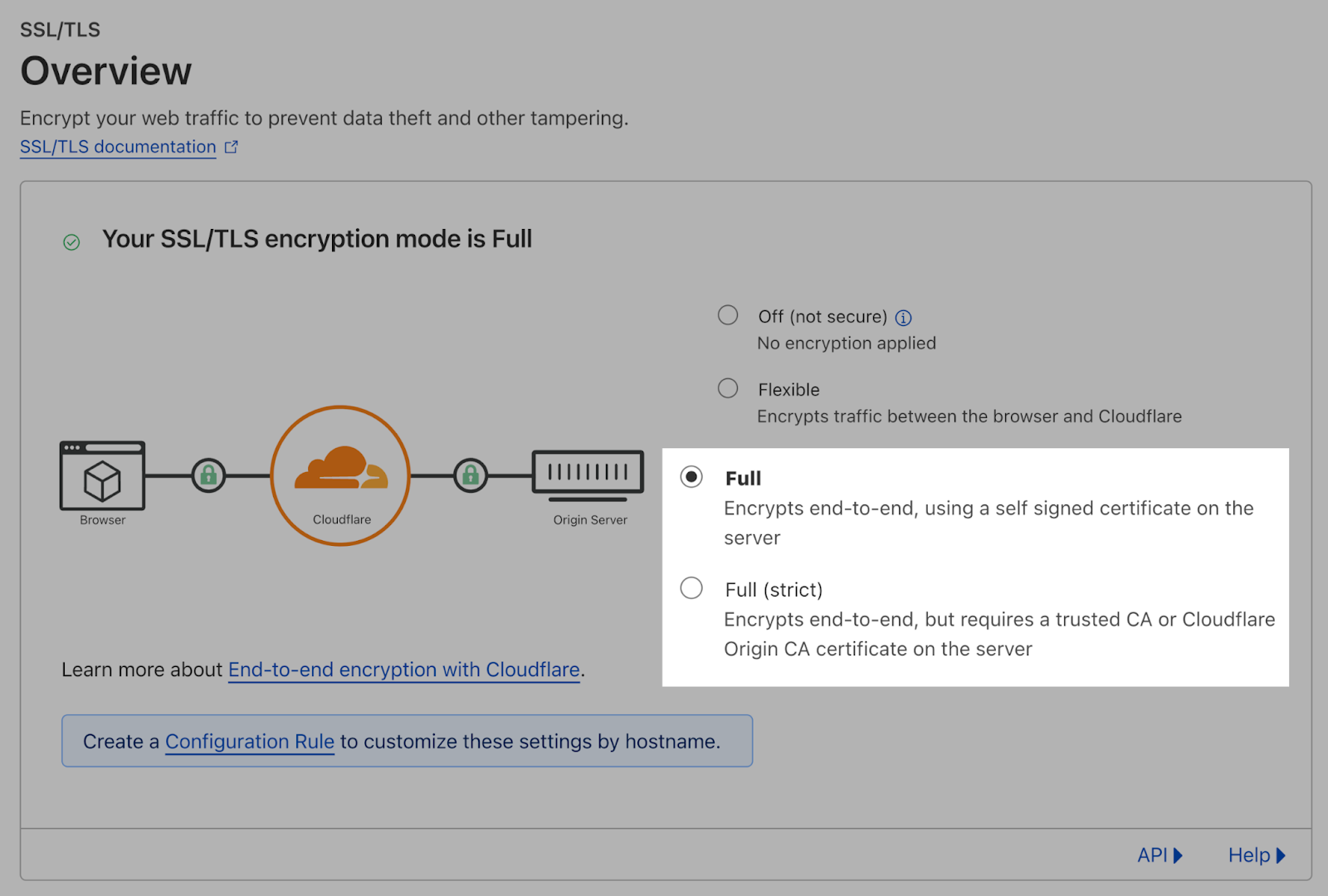Click the info icon beside Off (not secure)
The width and height of the screenshot is (1328, 896).
[x=903, y=317]
